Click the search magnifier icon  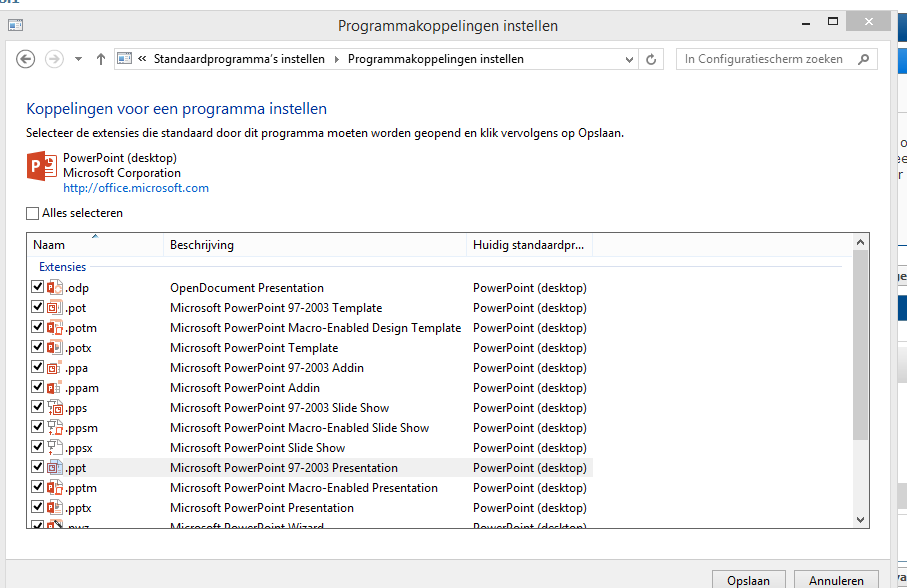click(x=864, y=59)
